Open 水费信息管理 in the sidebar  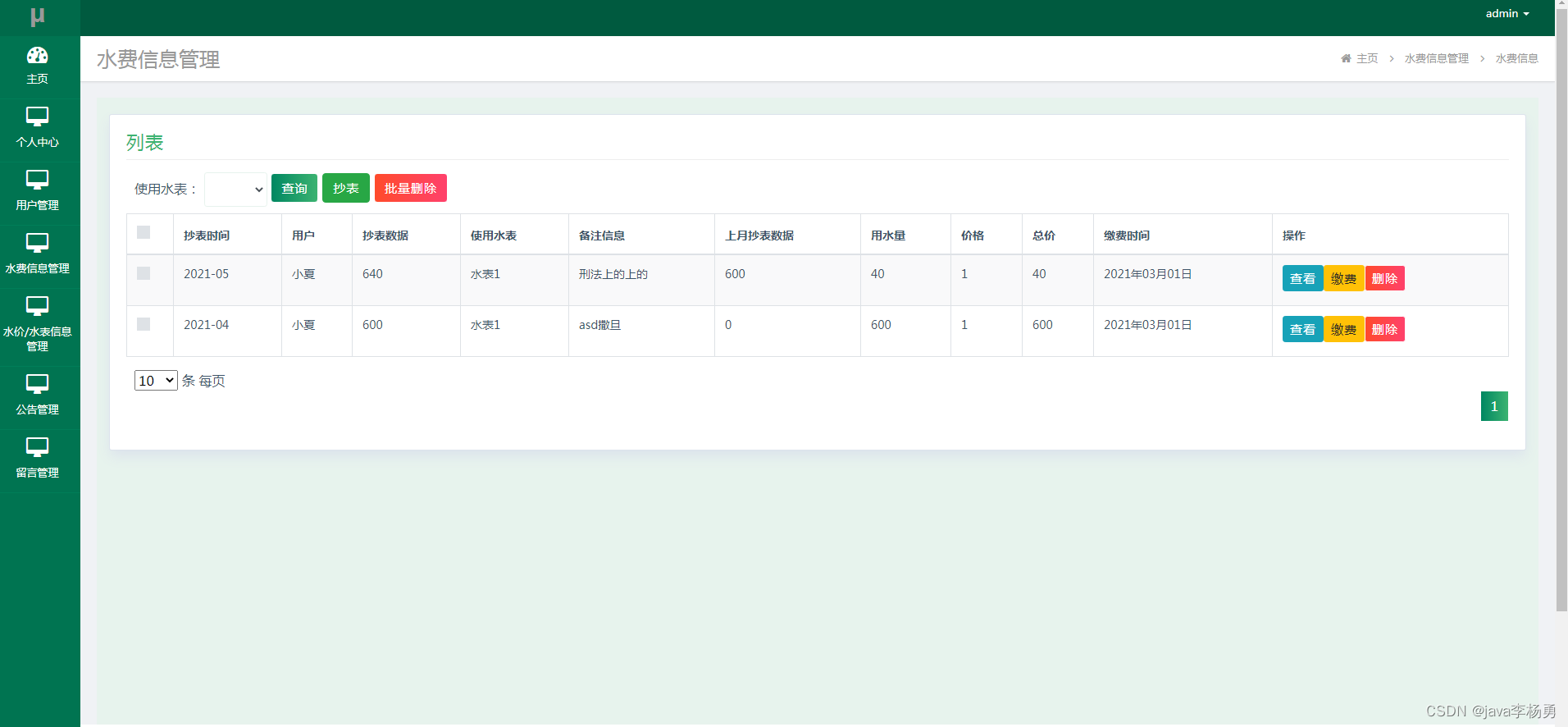click(38, 257)
